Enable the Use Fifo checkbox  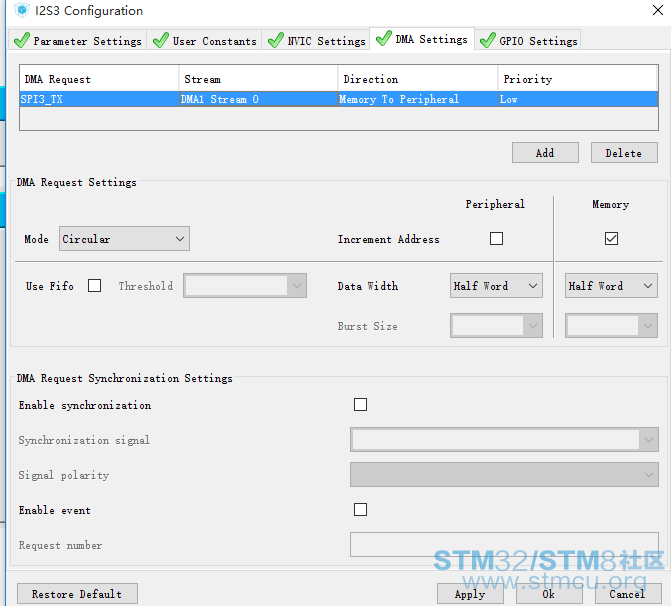tap(94, 285)
